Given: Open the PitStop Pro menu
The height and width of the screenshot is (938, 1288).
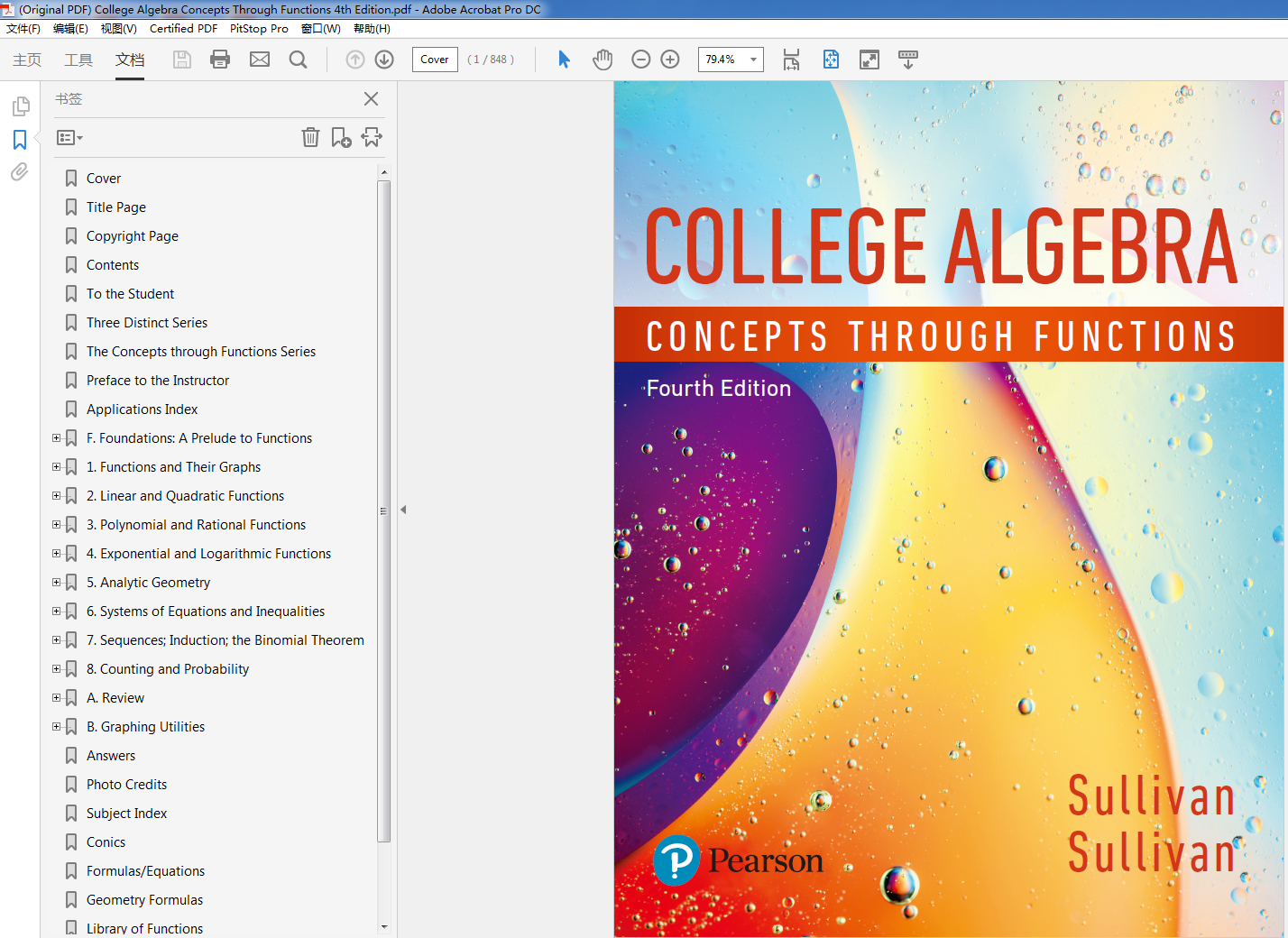Looking at the screenshot, I should pyautogui.click(x=259, y=29).
